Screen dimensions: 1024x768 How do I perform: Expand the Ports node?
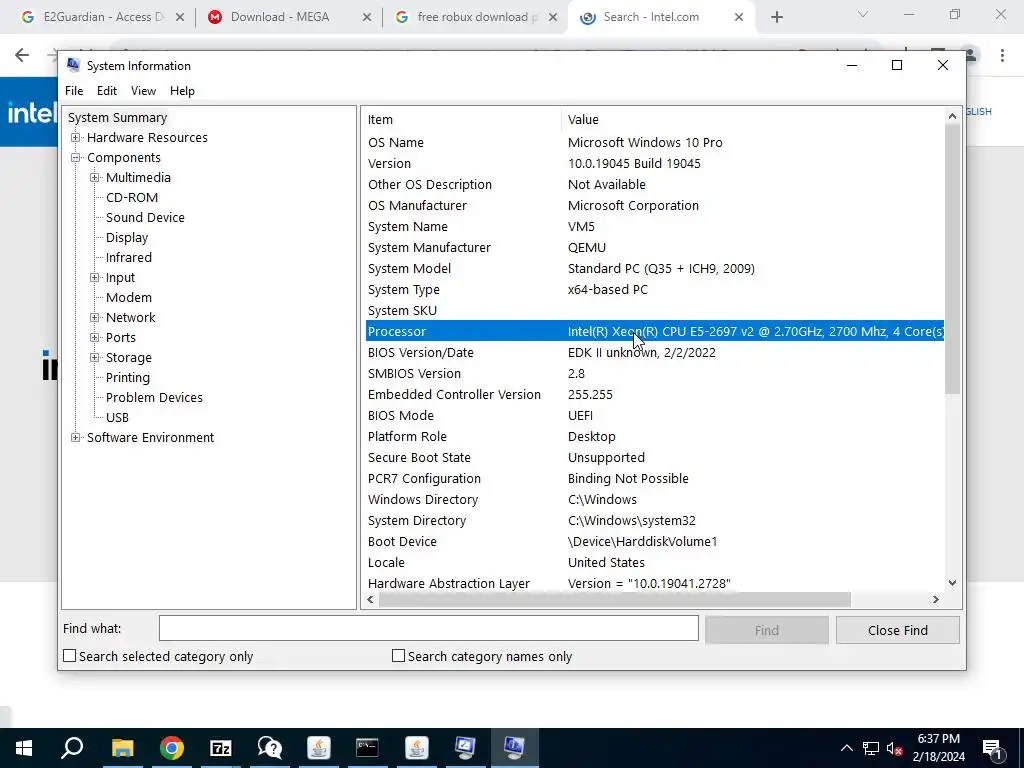(x=95, y=338)
